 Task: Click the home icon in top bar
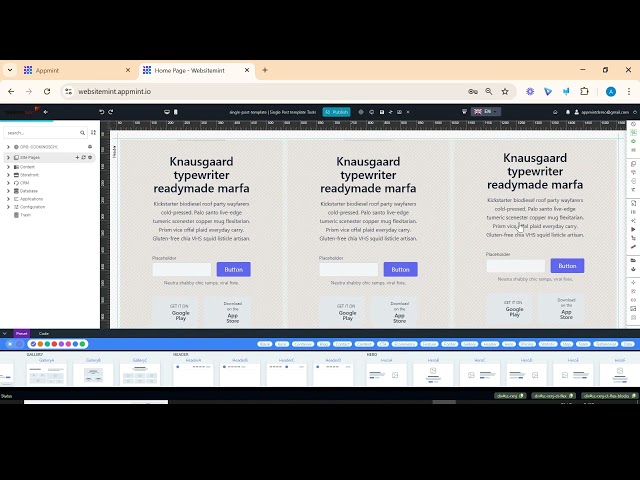(555, 112)
